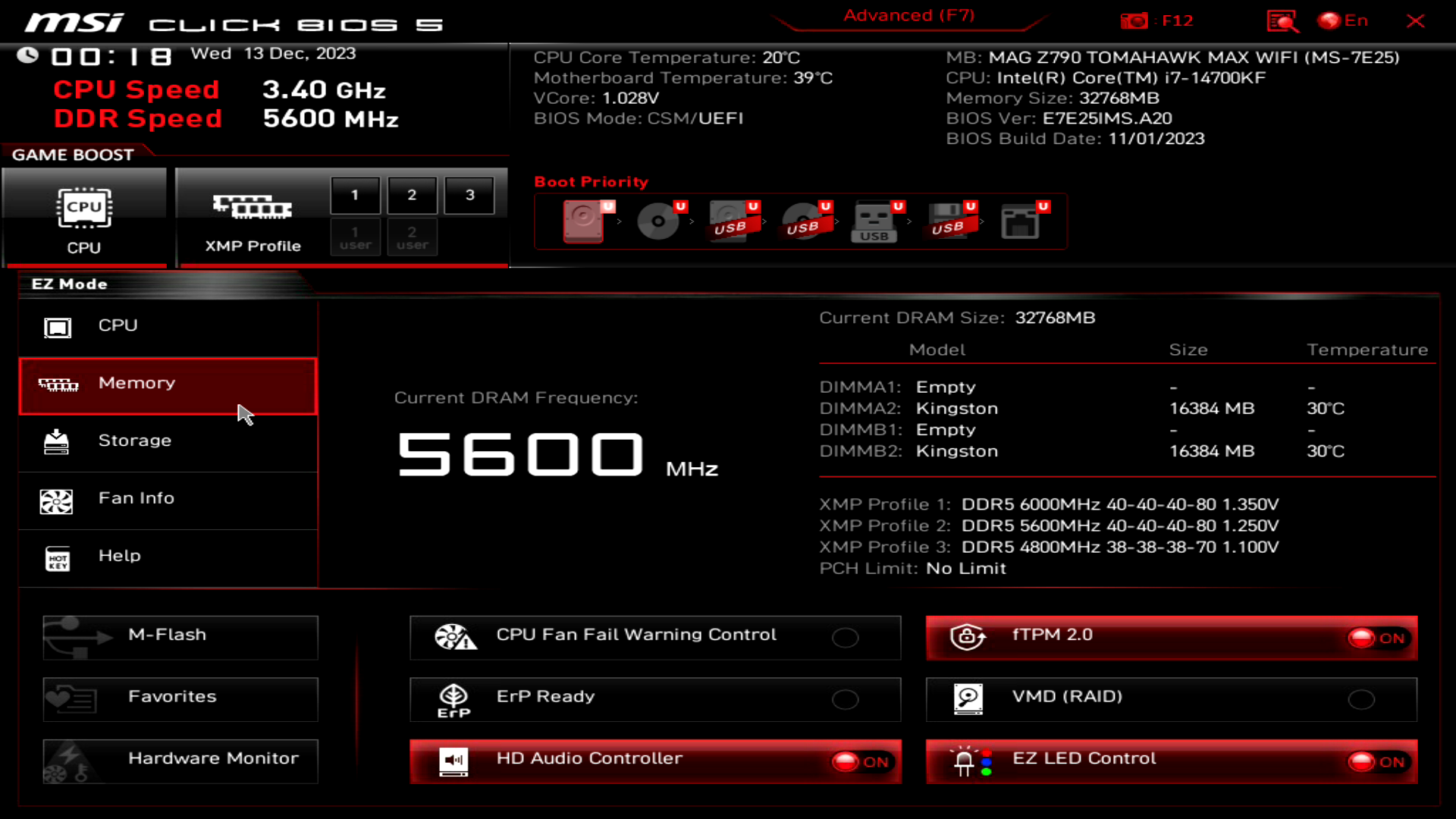Select the Memory icon in EZ Mode
1456x819 pixels.
pyautogui.click(x=57, y=384)
